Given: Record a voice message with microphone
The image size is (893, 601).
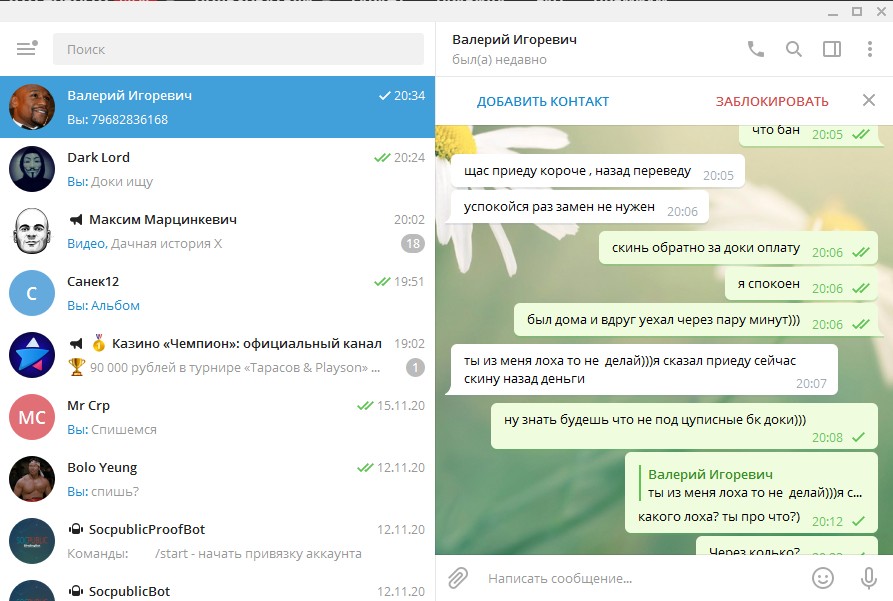Looking at the screenshot, I should coord(869,578).
